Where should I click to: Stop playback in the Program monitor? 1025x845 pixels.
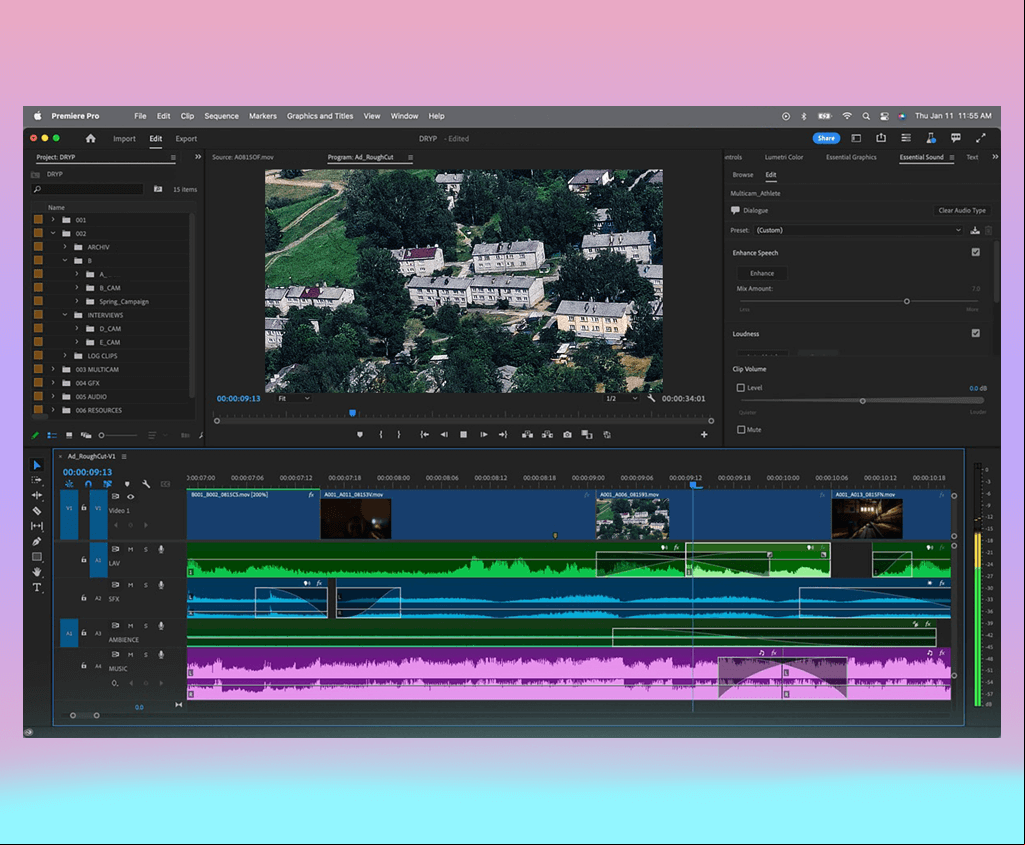click(463, 435)
